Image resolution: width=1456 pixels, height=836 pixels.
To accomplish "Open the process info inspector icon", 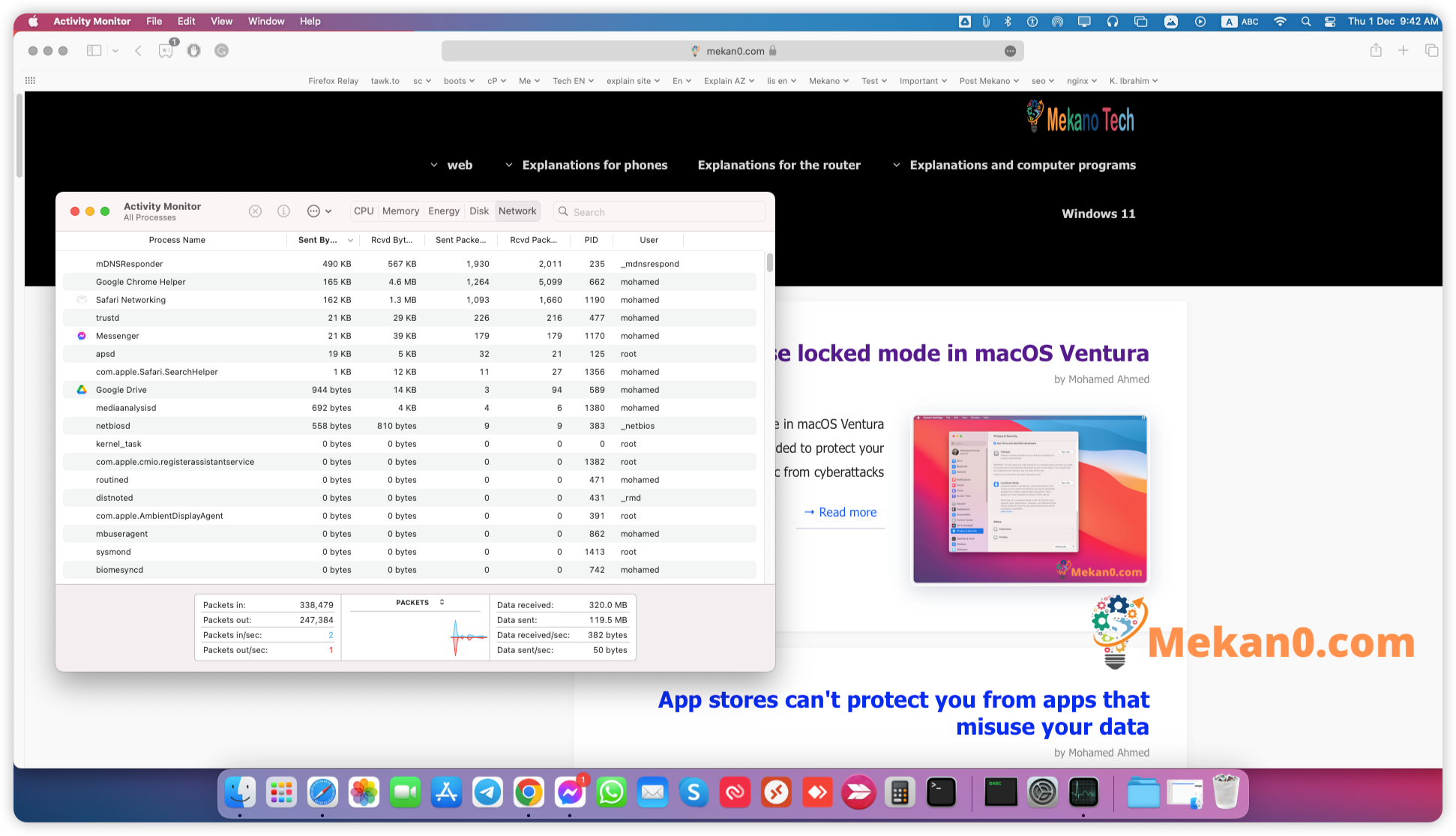I will pyautogui.click(x=283, y=211).
